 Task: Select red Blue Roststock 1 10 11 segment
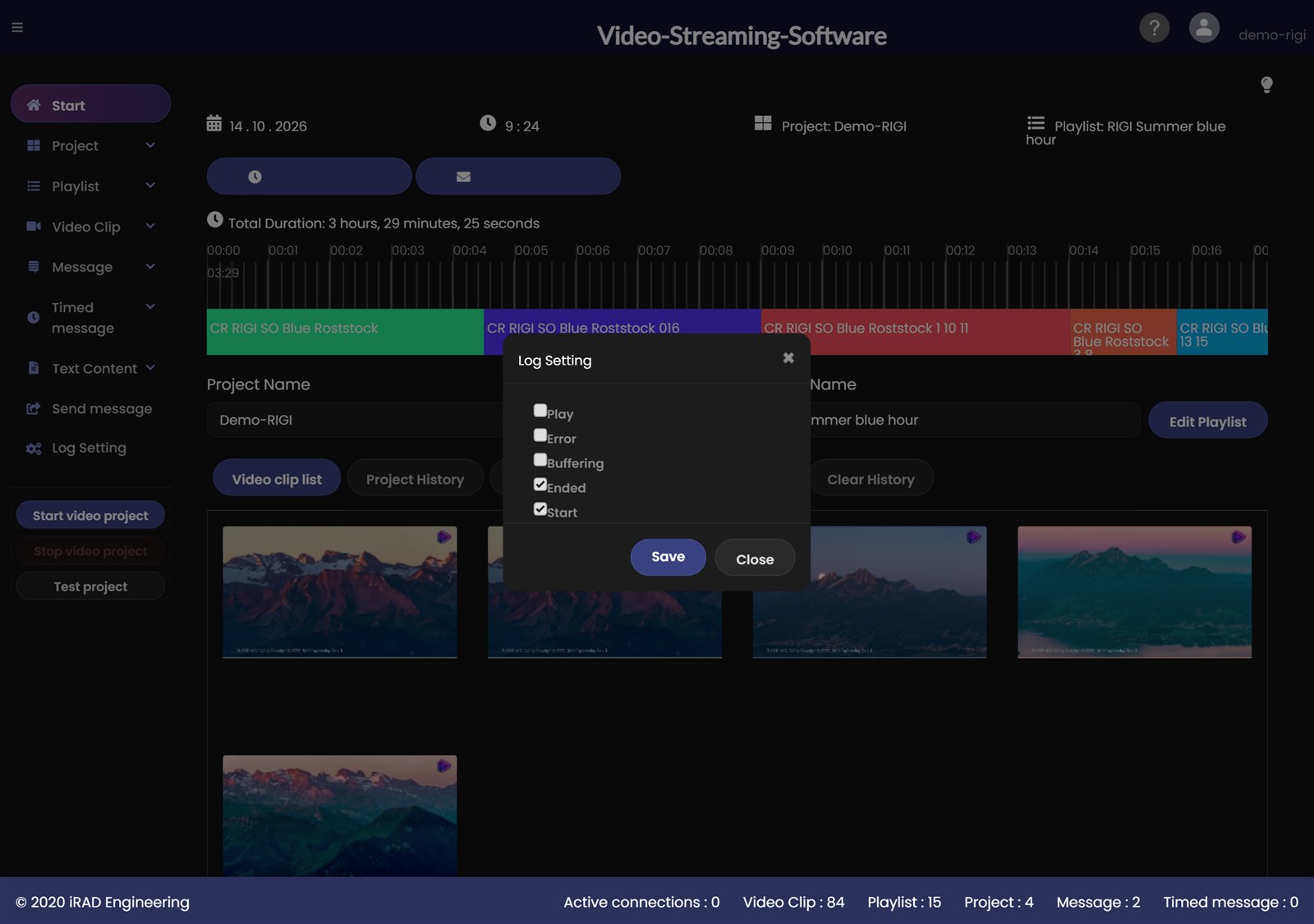915,332
